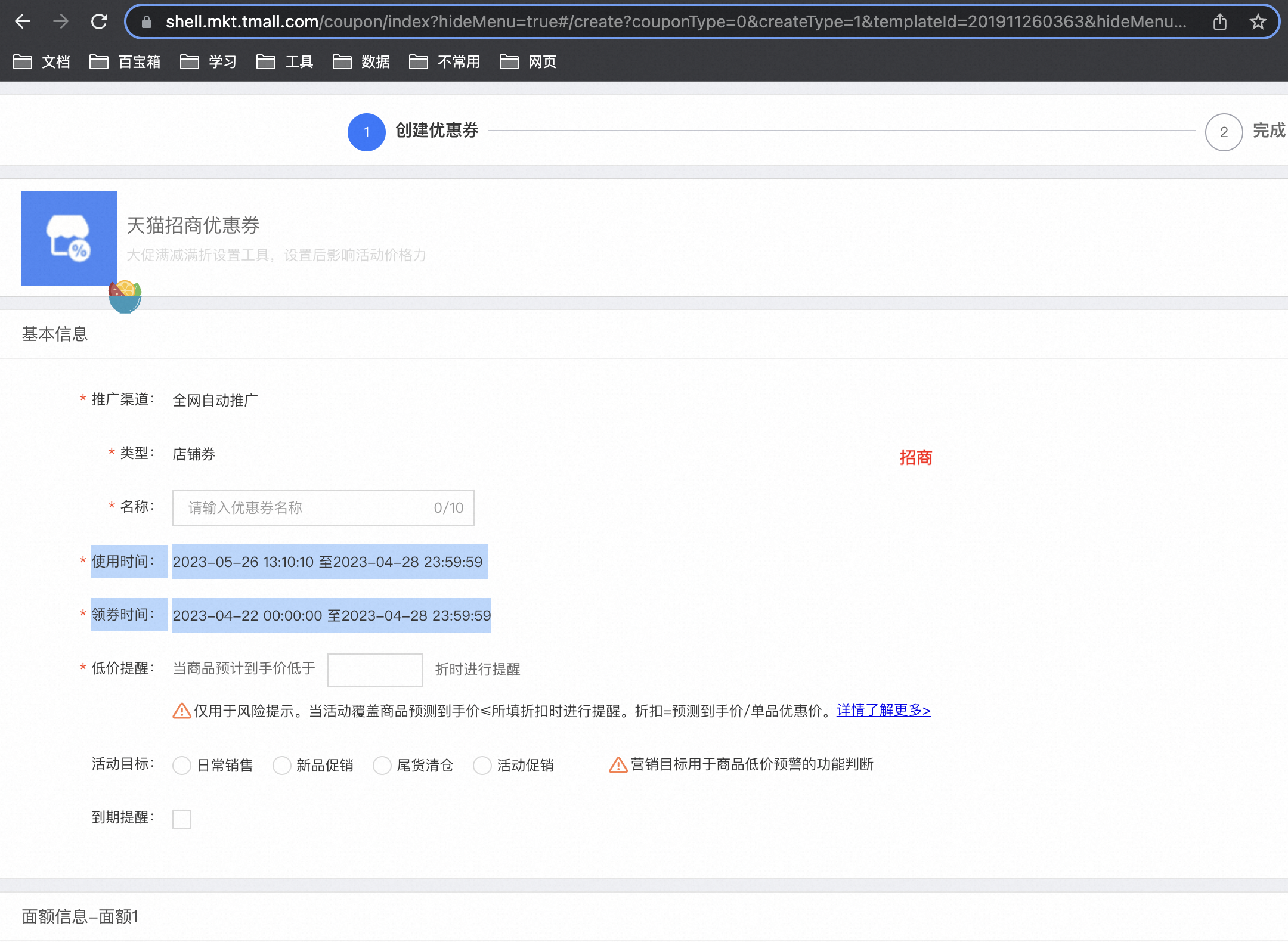The image size is (1288, 942).
Task: Open the 网页 bookmark folder
Action: point(528,61)
